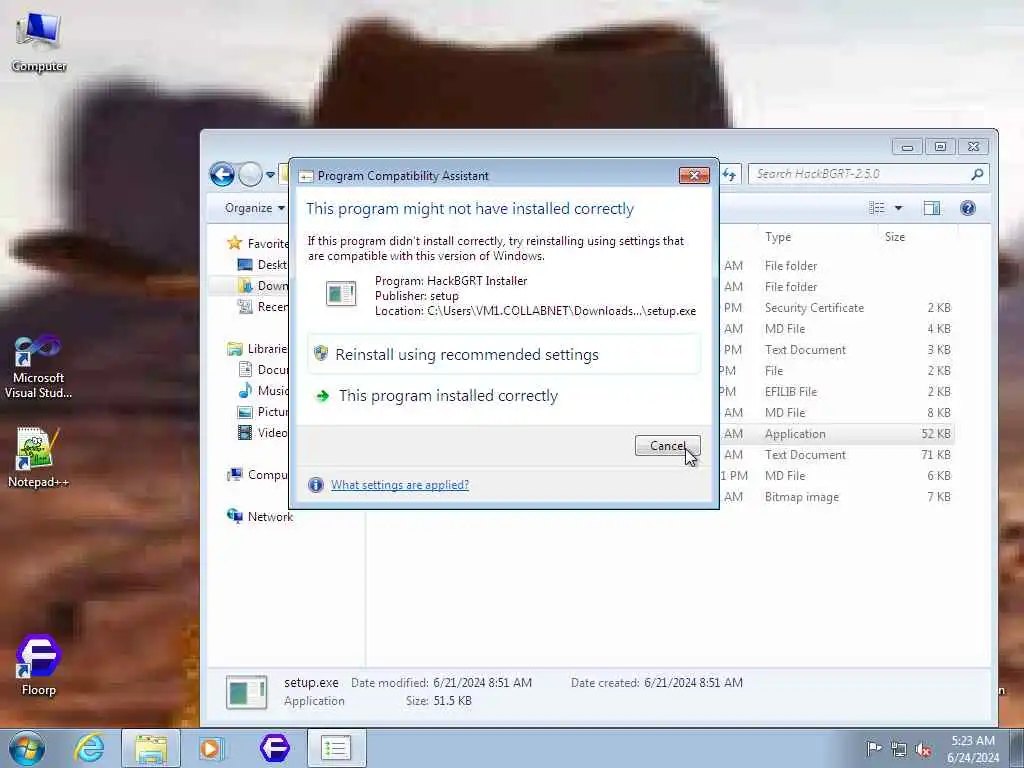Image resolution: width=1024 pixels, height=768 pixels.
Task: Open Videos library in navigation pane
Action: pos(263,432)
